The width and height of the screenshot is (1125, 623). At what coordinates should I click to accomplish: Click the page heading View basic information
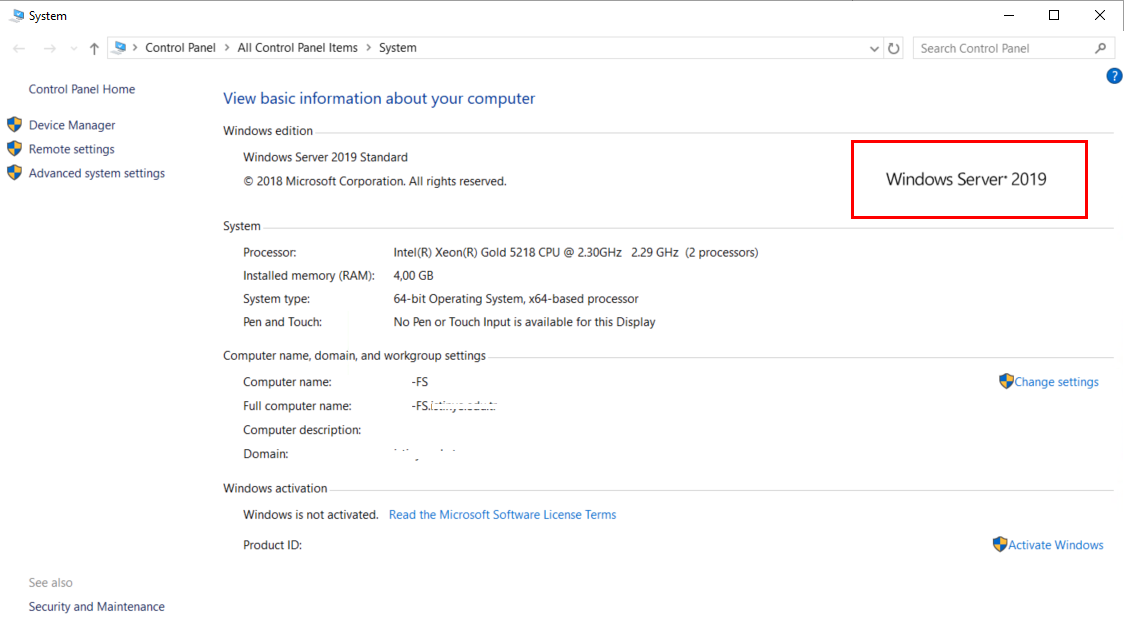click(x=379, y=98)
